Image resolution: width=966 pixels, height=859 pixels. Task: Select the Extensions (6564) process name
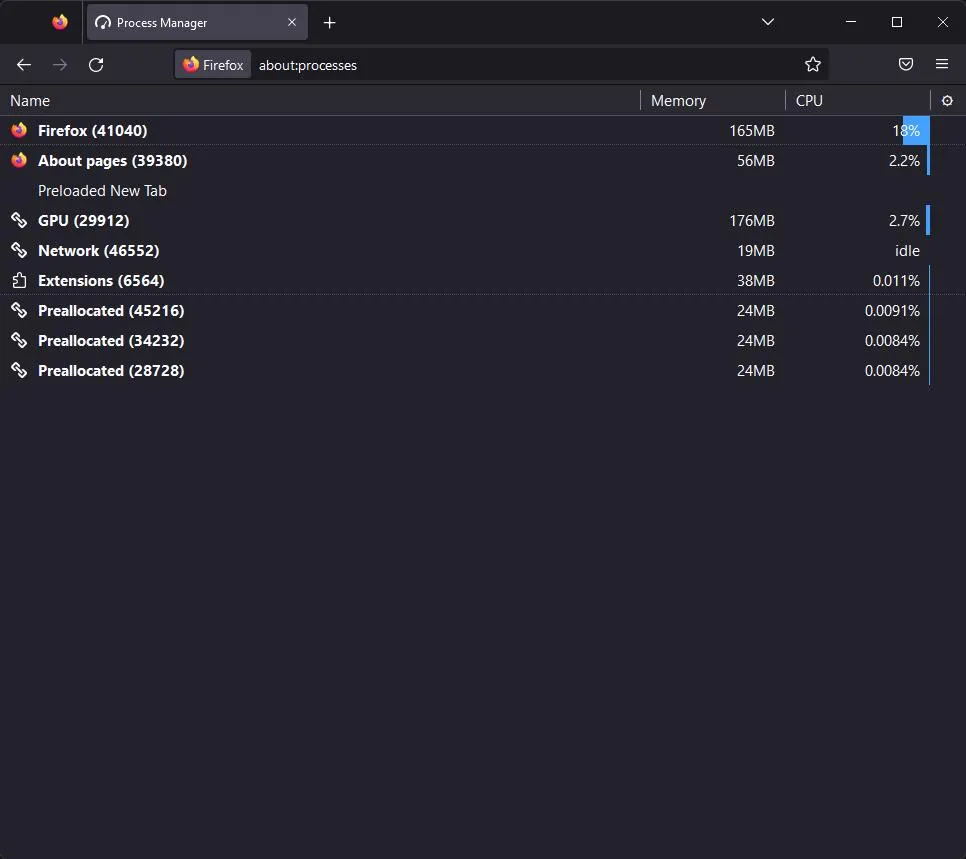(x=101, y=281)
